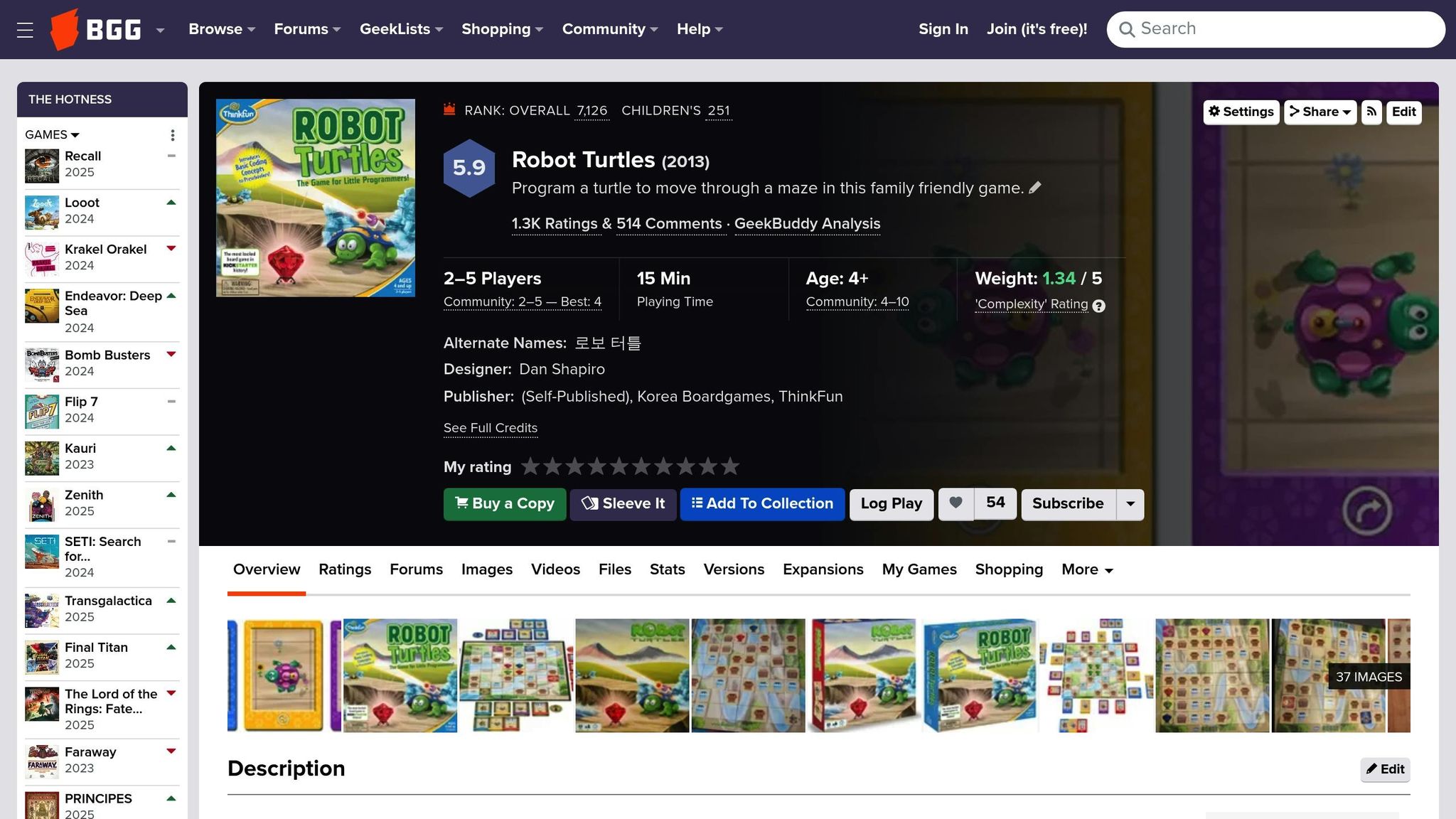Click Community age 4–10 link
Screen dimensions: 1456x819
point(857,301)
